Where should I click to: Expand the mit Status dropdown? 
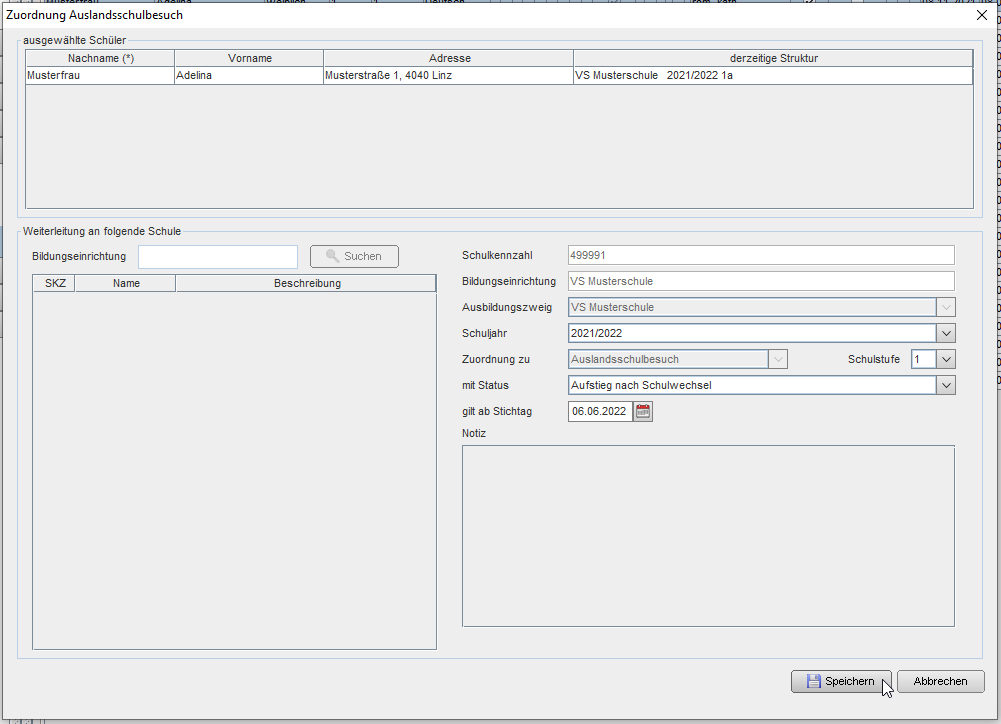pyautogui.click(x=946, y=385)
